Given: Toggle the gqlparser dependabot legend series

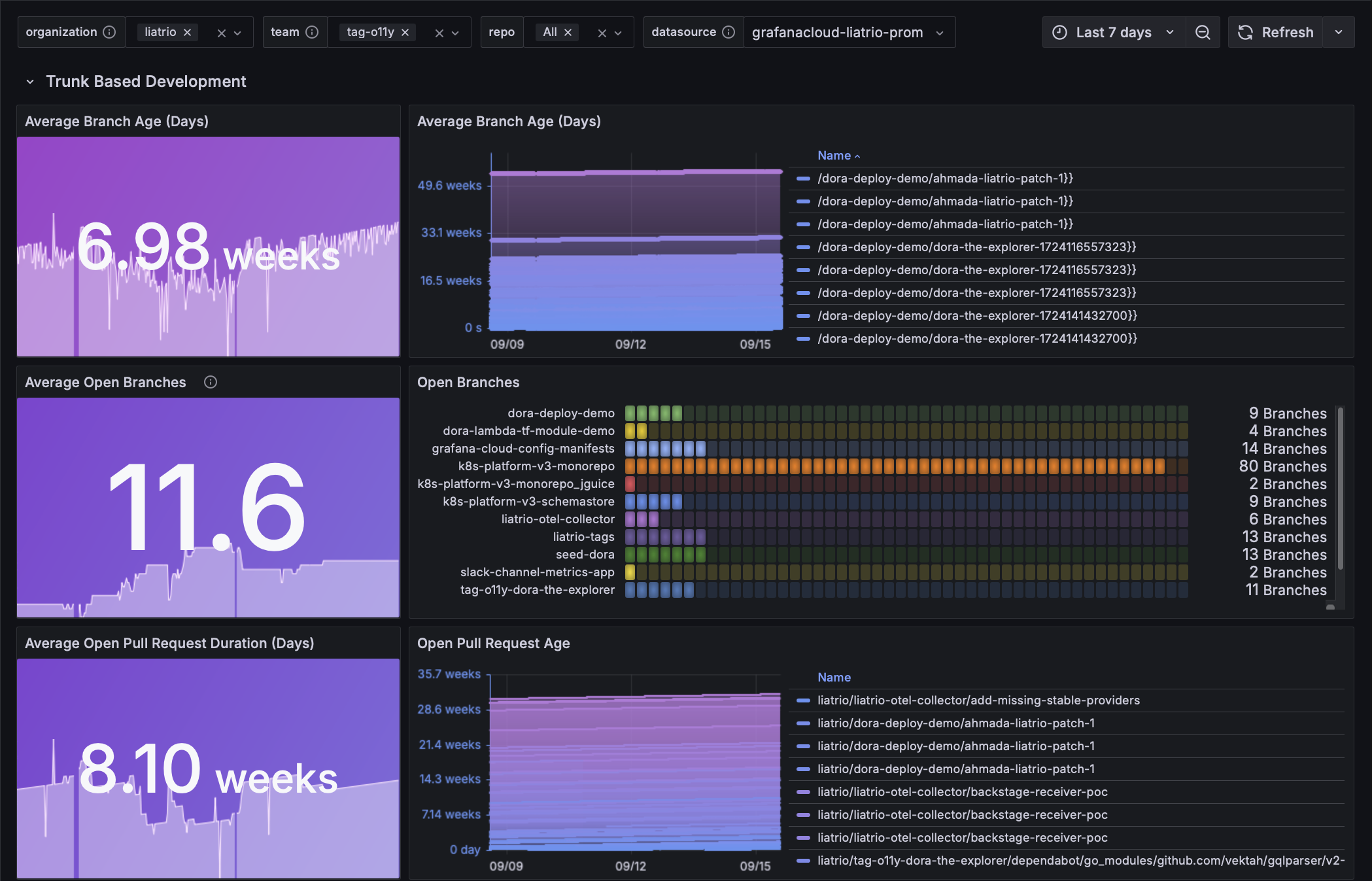Looking at the screenshot, I should pos(1080,860).
